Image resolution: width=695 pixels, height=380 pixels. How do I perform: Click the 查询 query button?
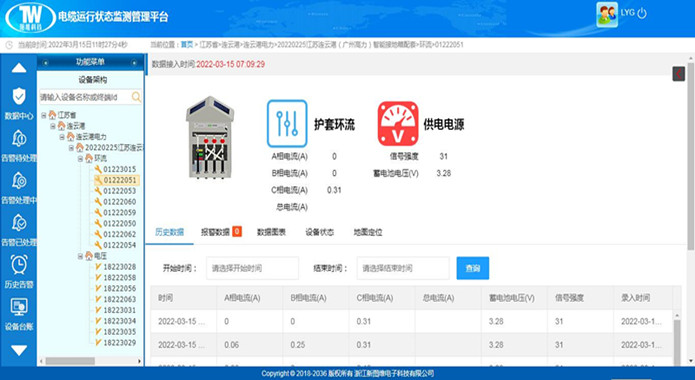472,268
